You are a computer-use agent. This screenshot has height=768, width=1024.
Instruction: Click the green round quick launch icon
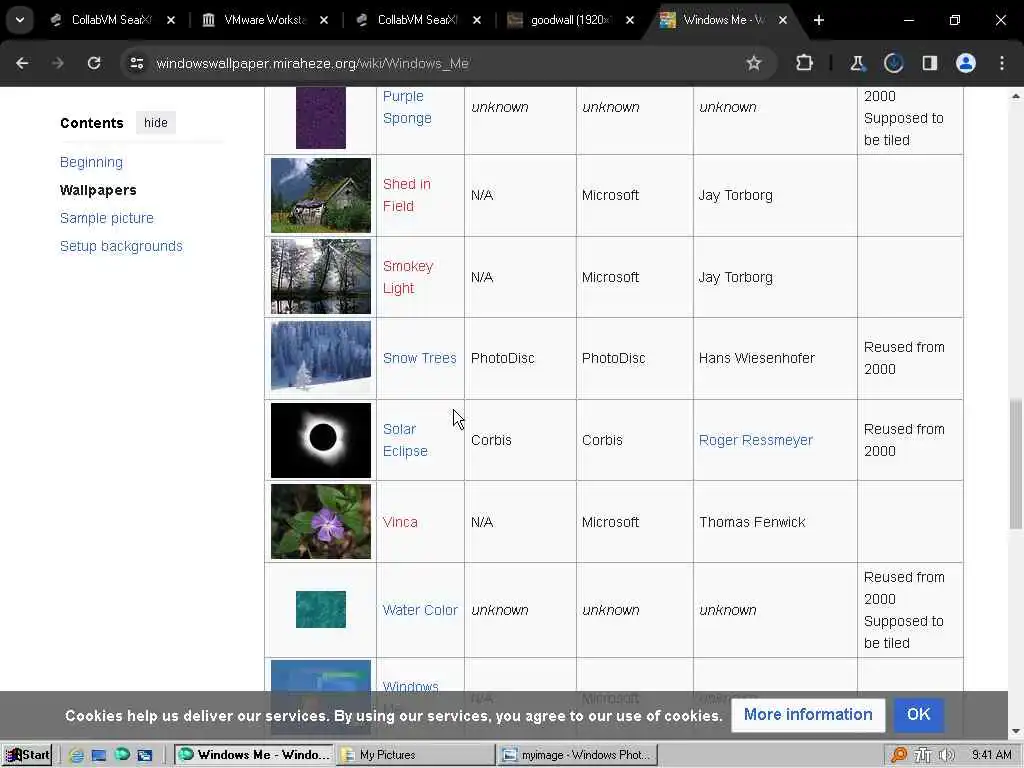click(121, 756)
